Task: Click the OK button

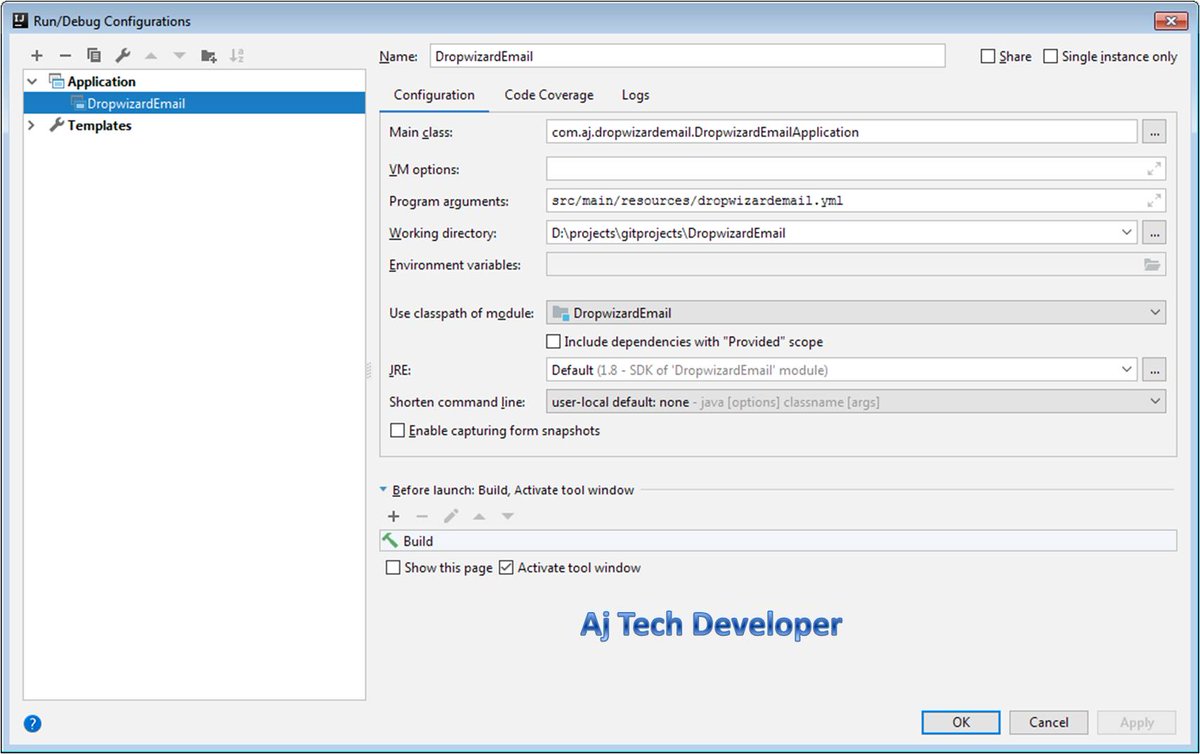Action: [960, 722]
